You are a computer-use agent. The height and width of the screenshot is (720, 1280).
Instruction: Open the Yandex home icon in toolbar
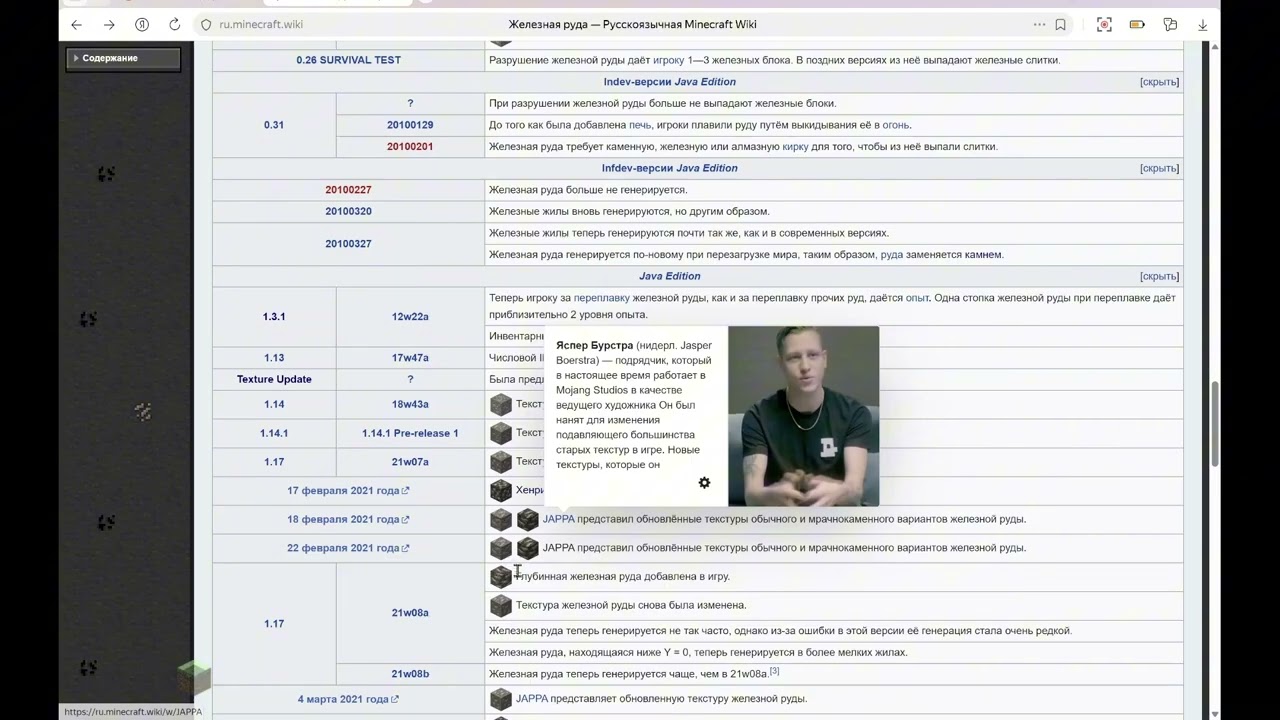[x=142, y=25]
